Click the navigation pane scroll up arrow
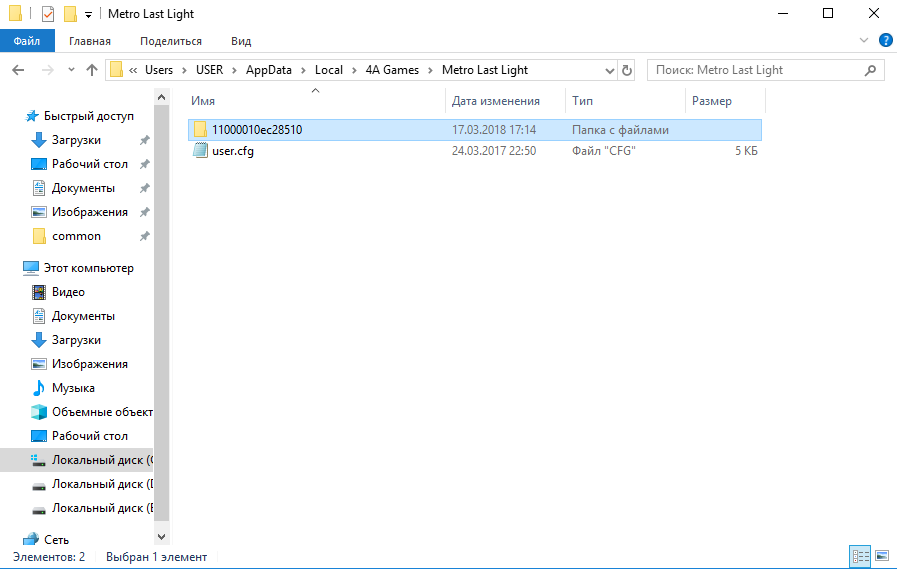This screenshot has height=569, width=897. pos(161,97)
